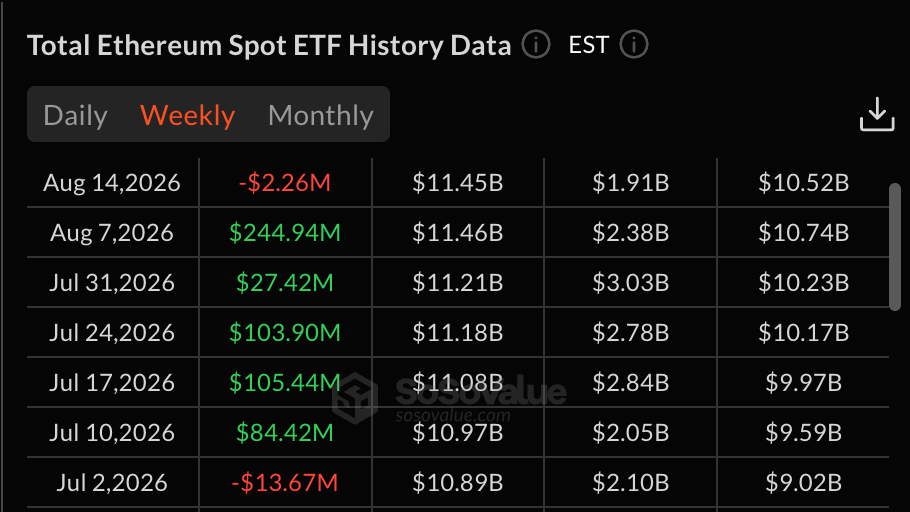Click the download data icon

click(x=877, y=114)
